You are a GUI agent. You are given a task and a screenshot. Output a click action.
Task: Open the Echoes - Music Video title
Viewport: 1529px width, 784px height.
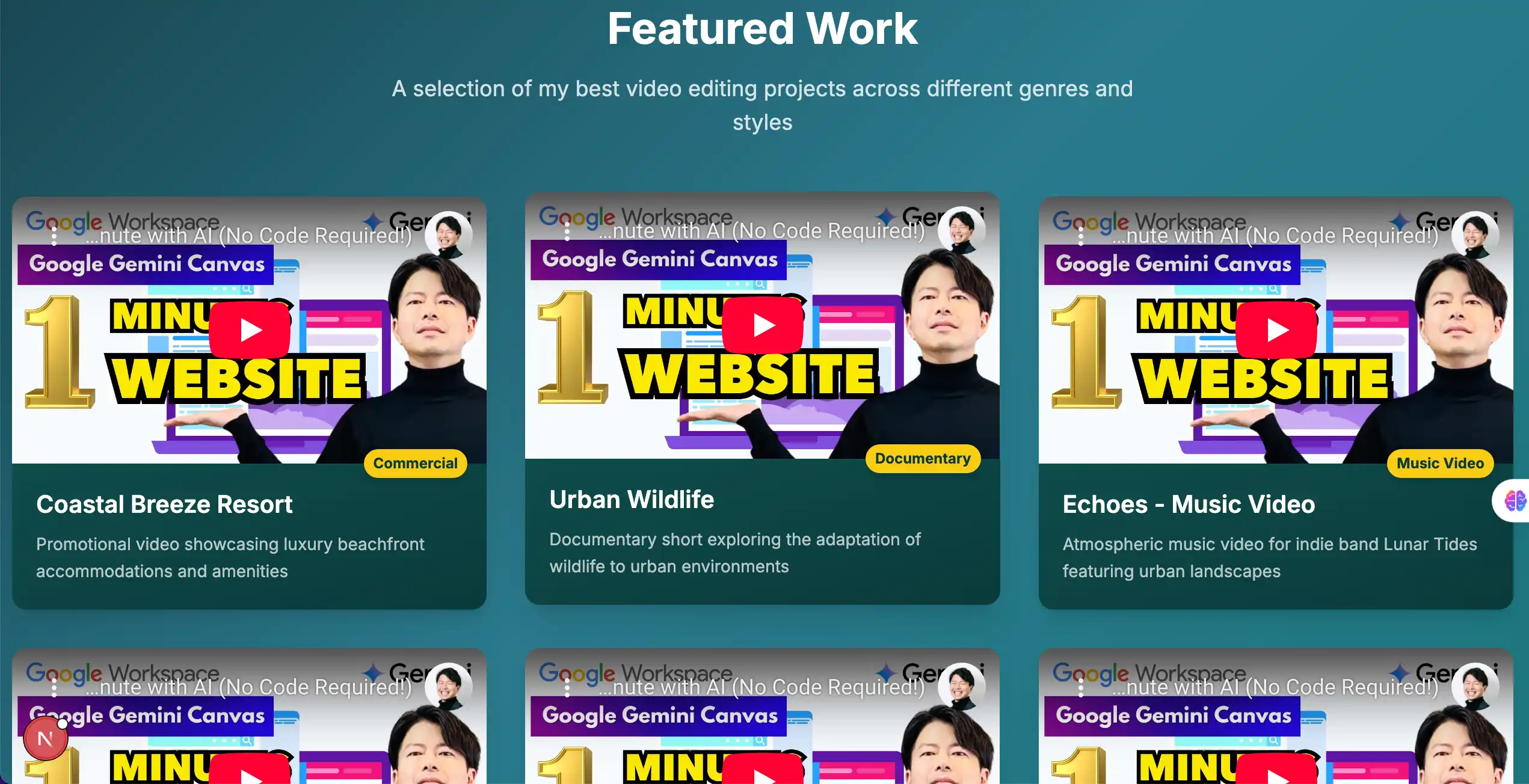pyautogui.click(x=1189, y=504)
